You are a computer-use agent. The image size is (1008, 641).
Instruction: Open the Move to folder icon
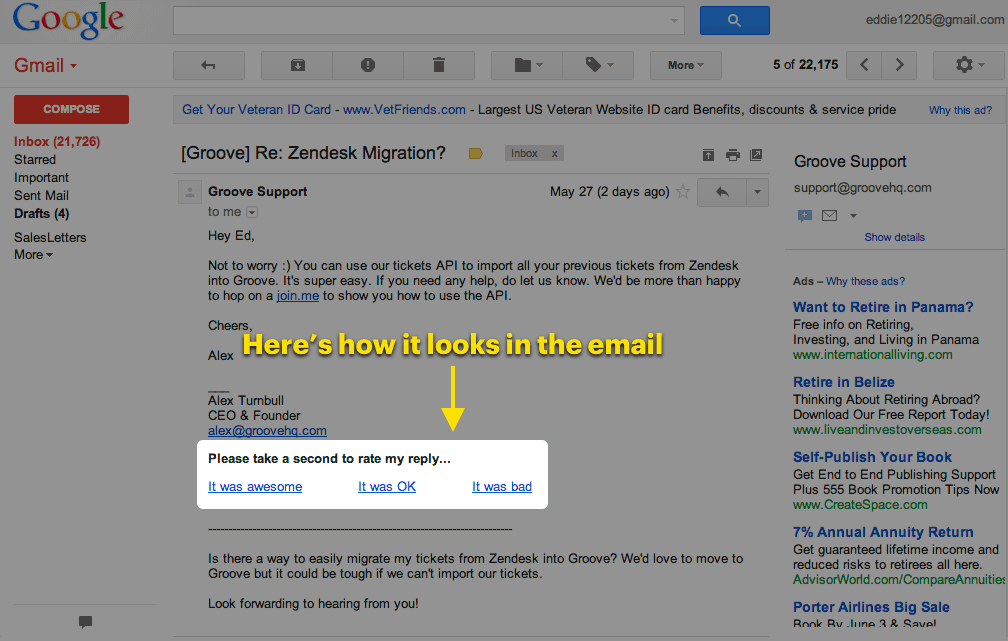point(525,65)
